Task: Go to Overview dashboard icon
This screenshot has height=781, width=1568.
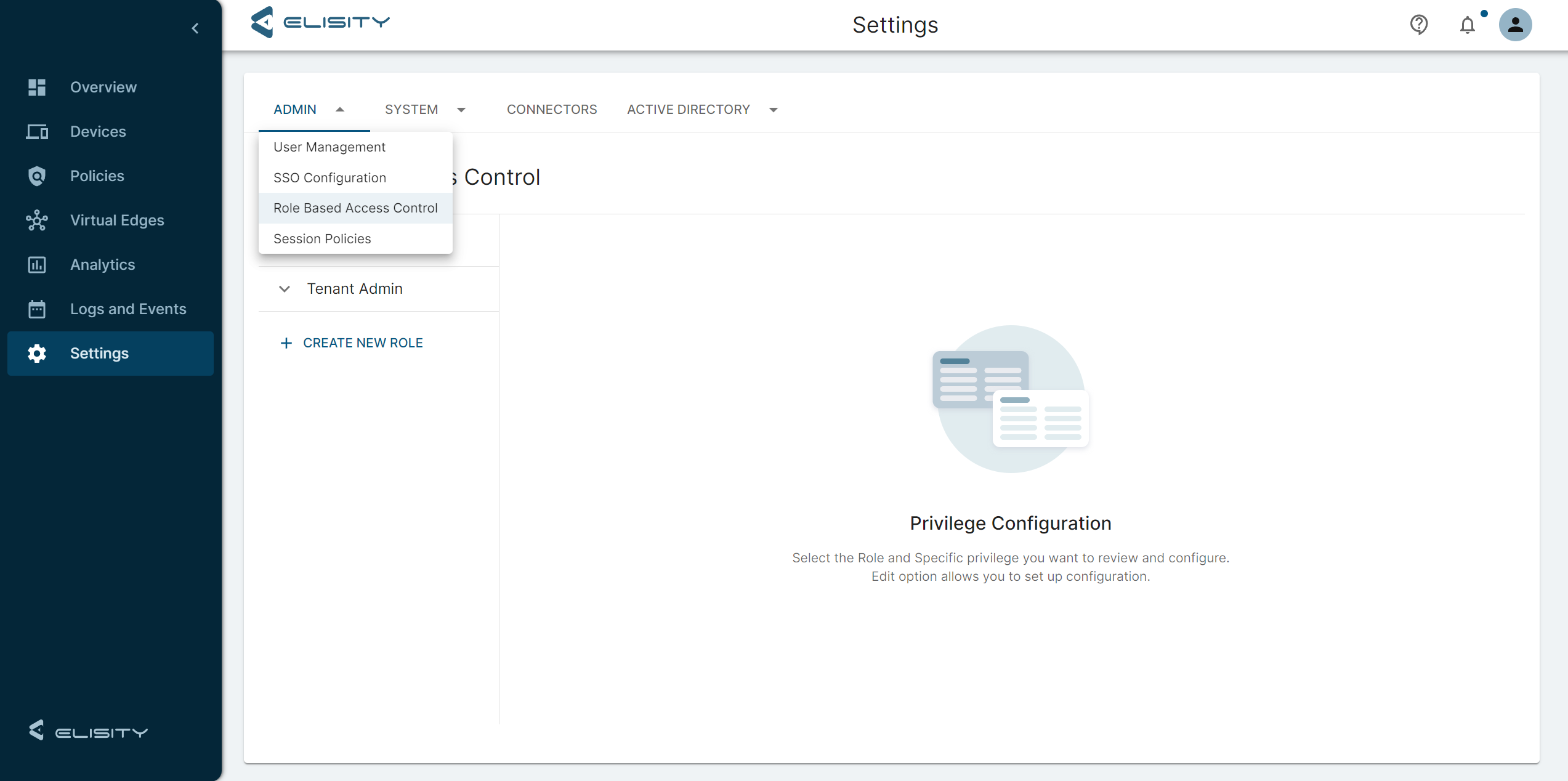Action: coord(37,87)
